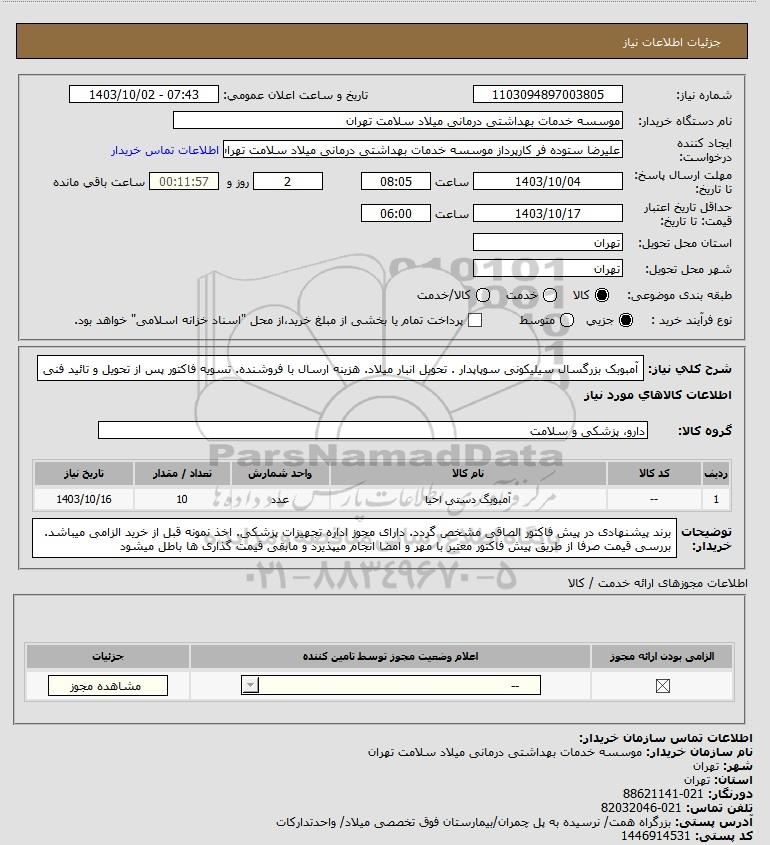Click the general need description field

341,369
